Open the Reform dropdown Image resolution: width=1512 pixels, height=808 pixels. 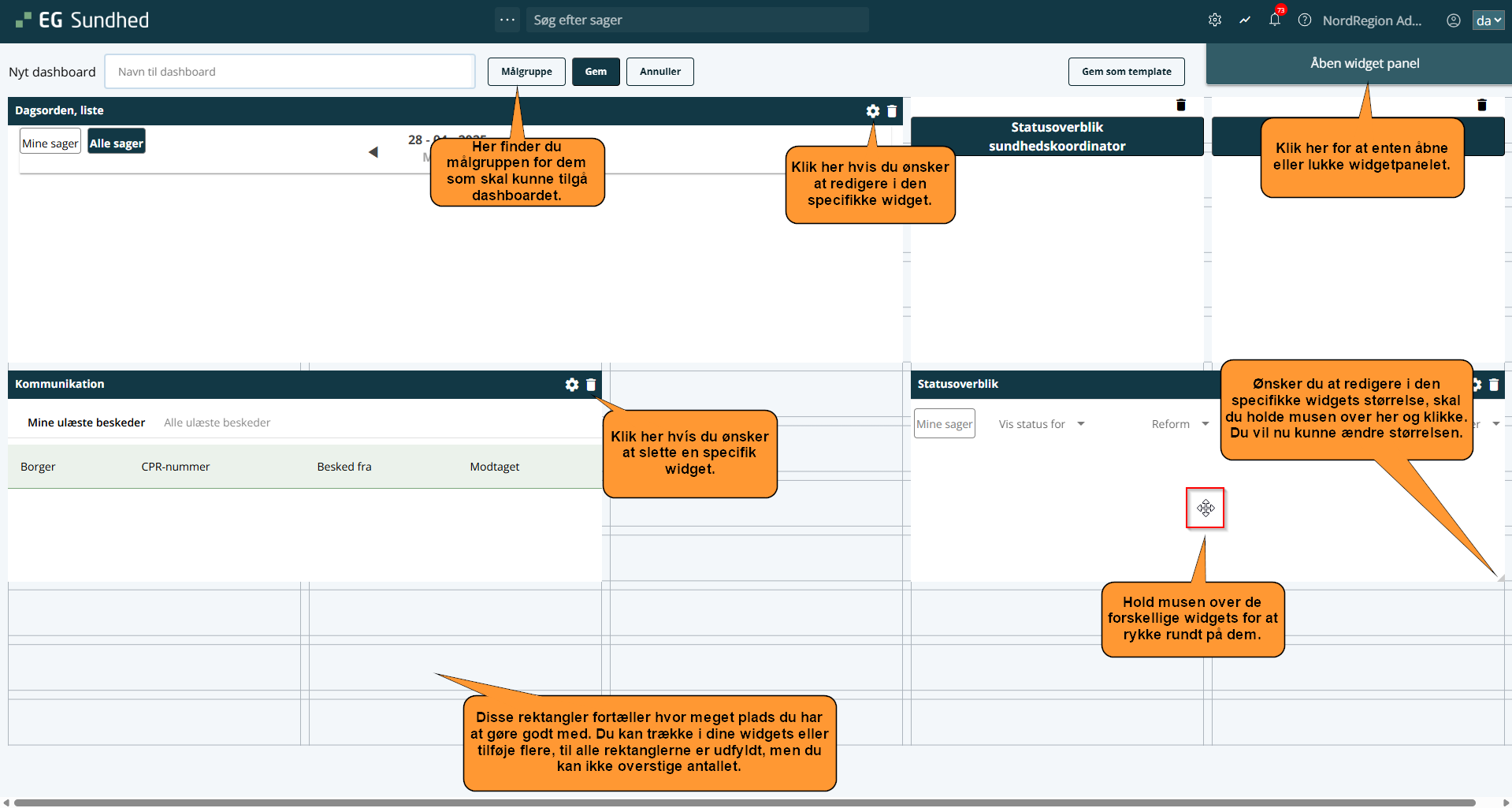(1180, 424)
